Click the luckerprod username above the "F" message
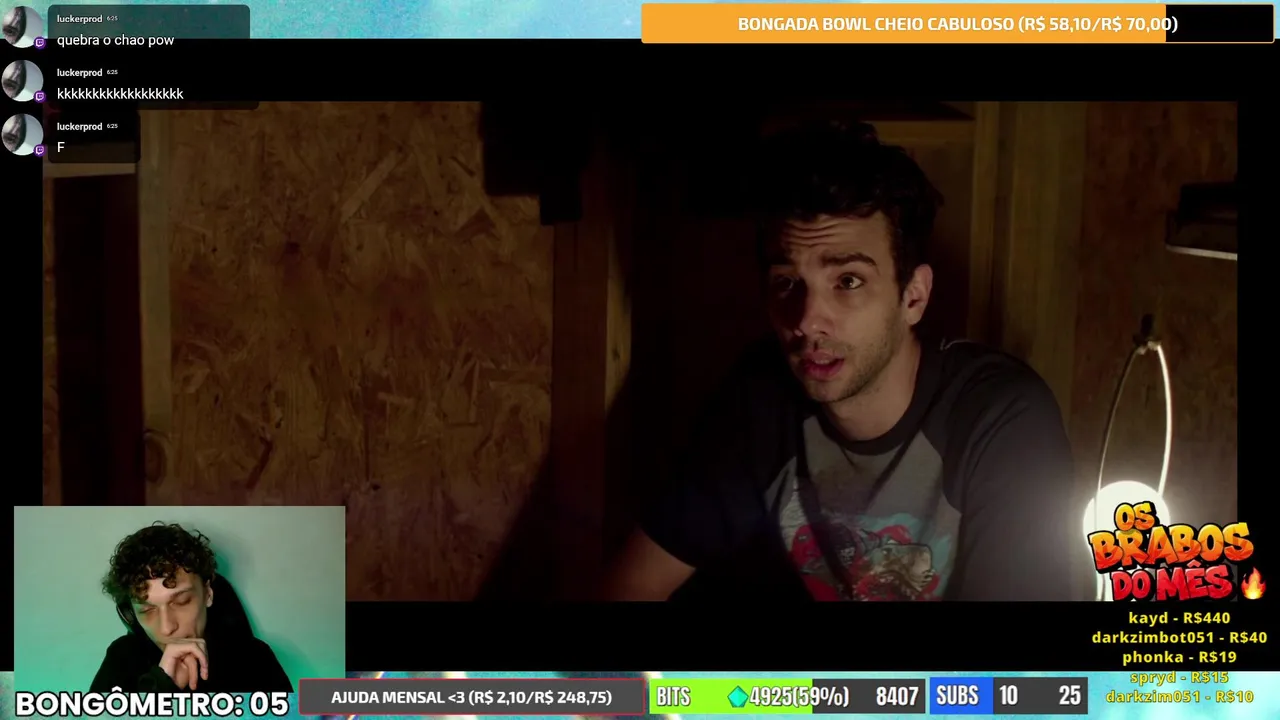Screen dimensions: 1280x720 pos(79,127)
